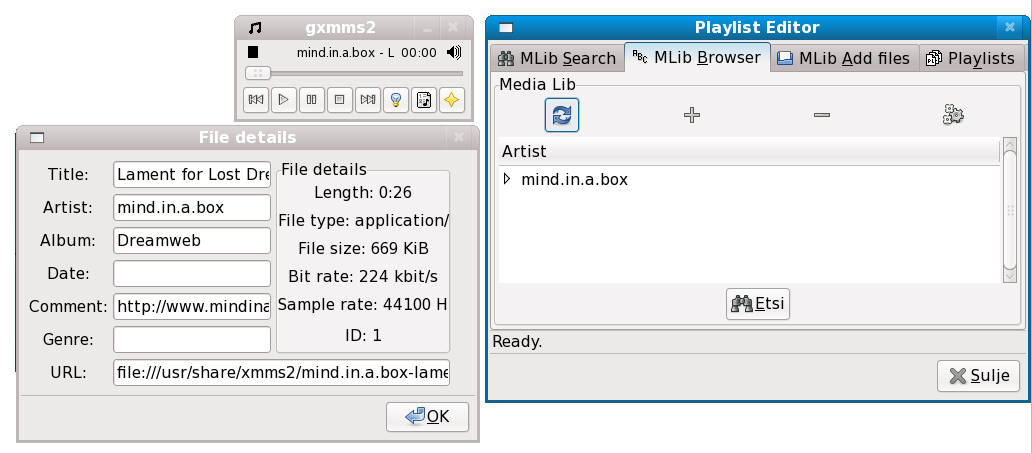Skip to the next track
This screenshot has width=1032, height=453.
pyautogui.click(x=368, y=99)
